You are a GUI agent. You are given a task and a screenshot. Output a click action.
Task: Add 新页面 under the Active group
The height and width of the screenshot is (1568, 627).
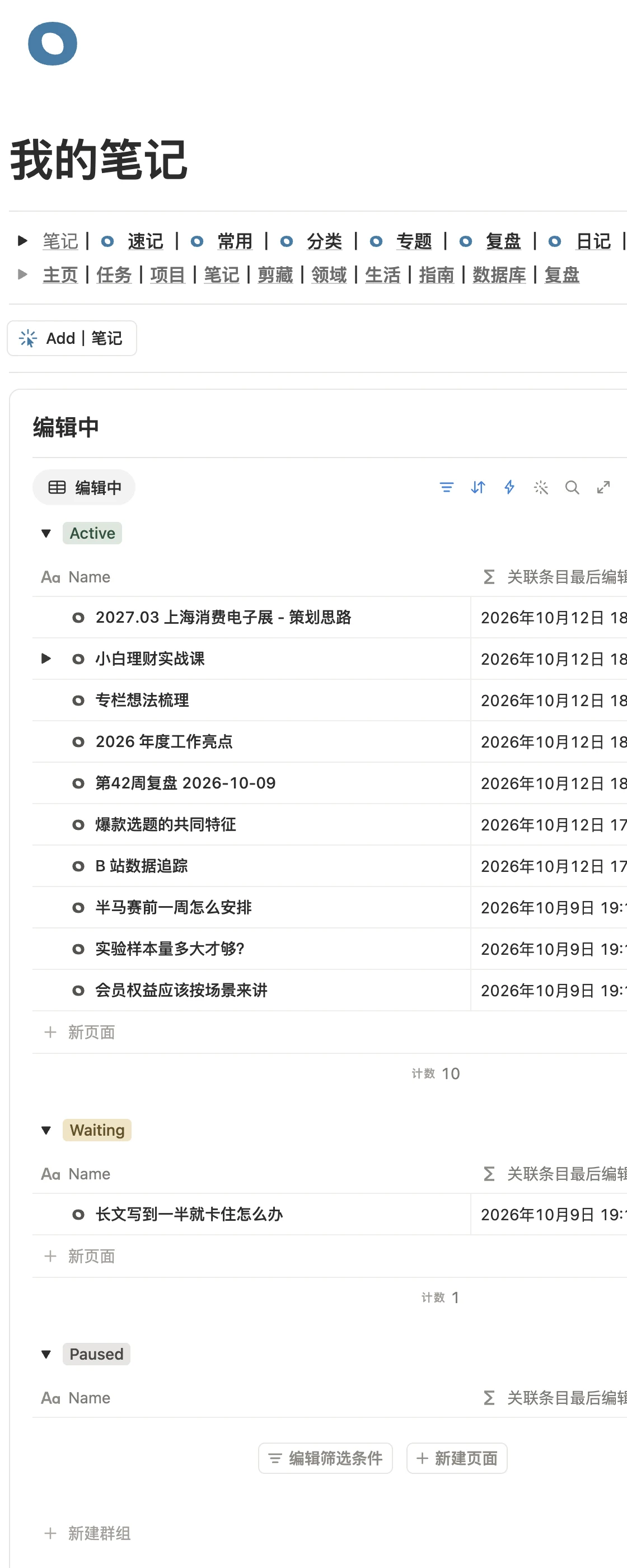click(x=79, y=1033)
